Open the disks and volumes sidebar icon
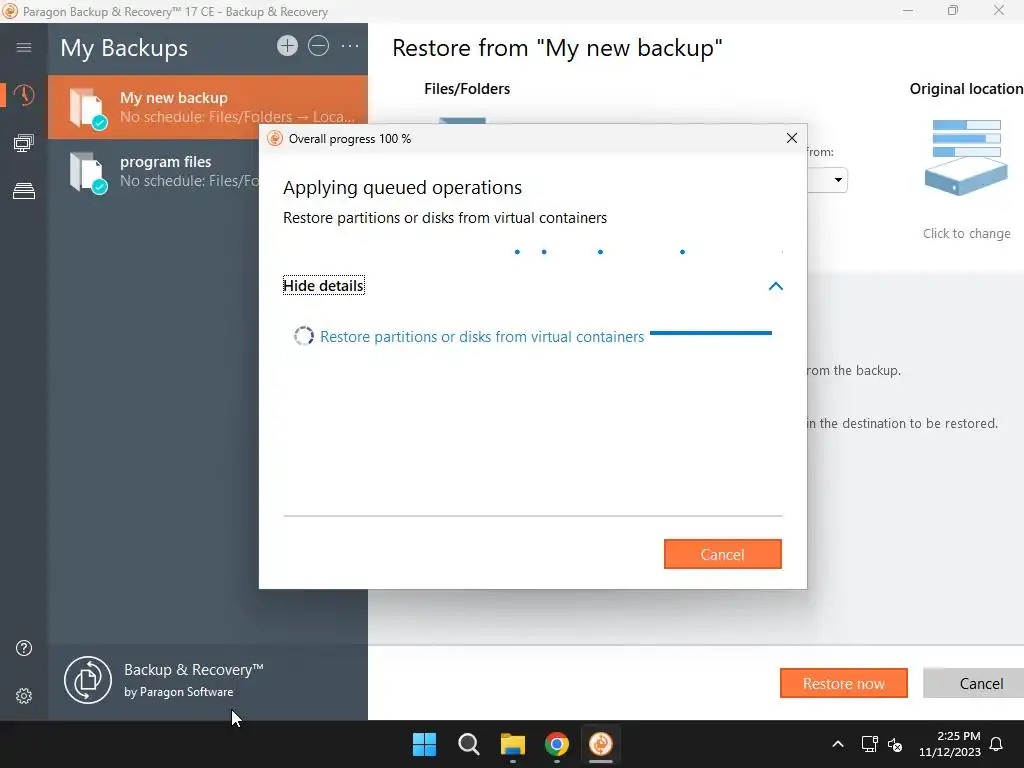This screenshot has height=768, width=1024. (24, 191)
